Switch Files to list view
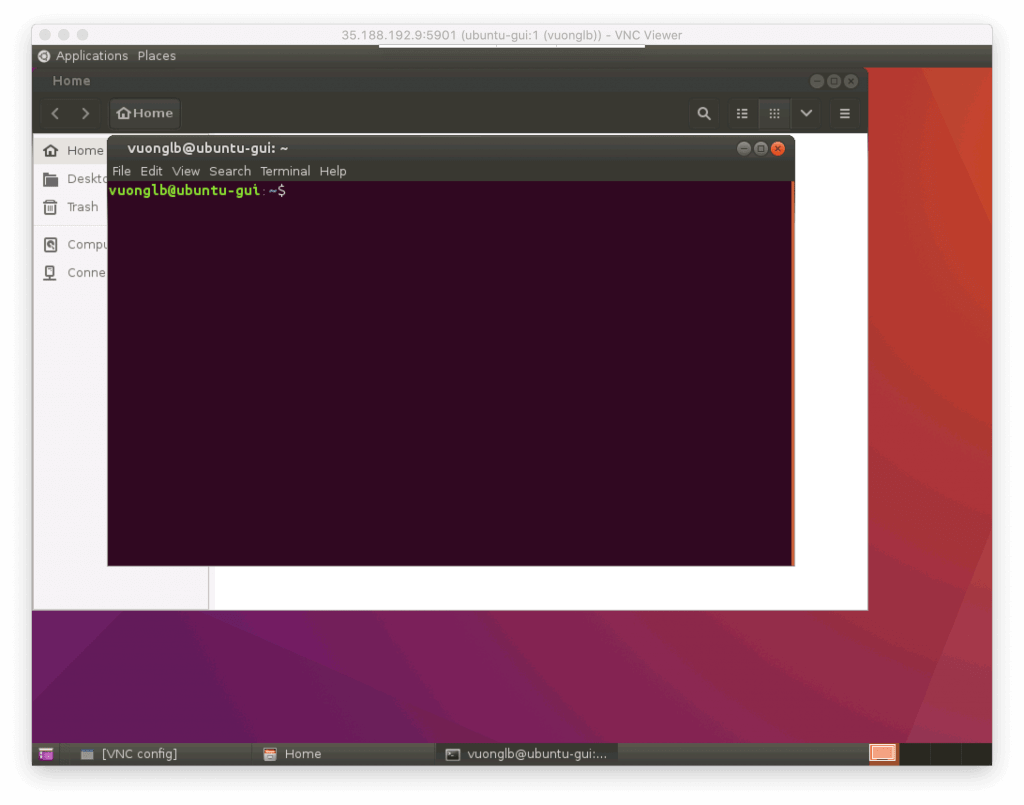 [x=742, y=114]
